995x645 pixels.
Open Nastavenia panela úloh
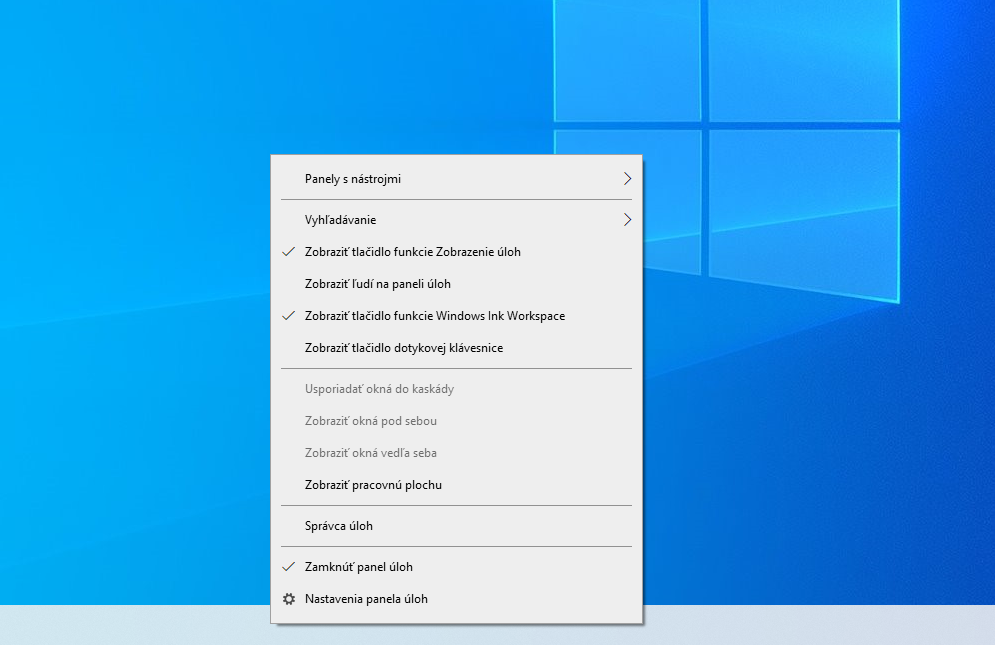[x=456, y=599]
